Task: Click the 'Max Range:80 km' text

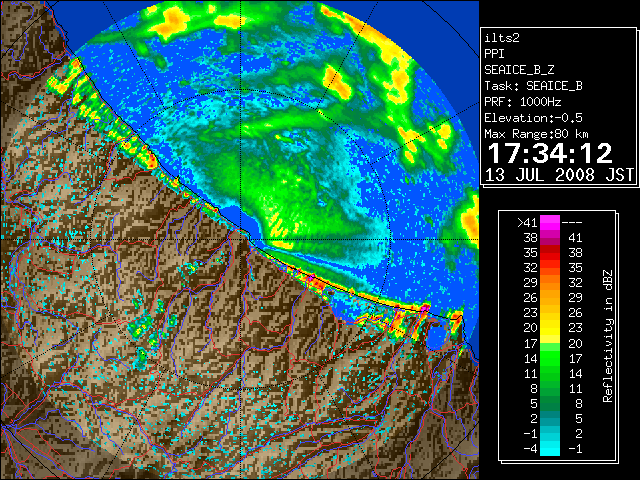Action: pyautogui.click(x=536, y=134)
